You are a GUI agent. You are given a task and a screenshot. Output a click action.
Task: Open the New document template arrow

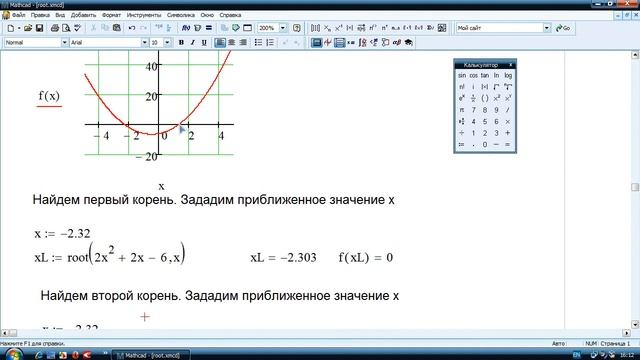click(19, 28)
